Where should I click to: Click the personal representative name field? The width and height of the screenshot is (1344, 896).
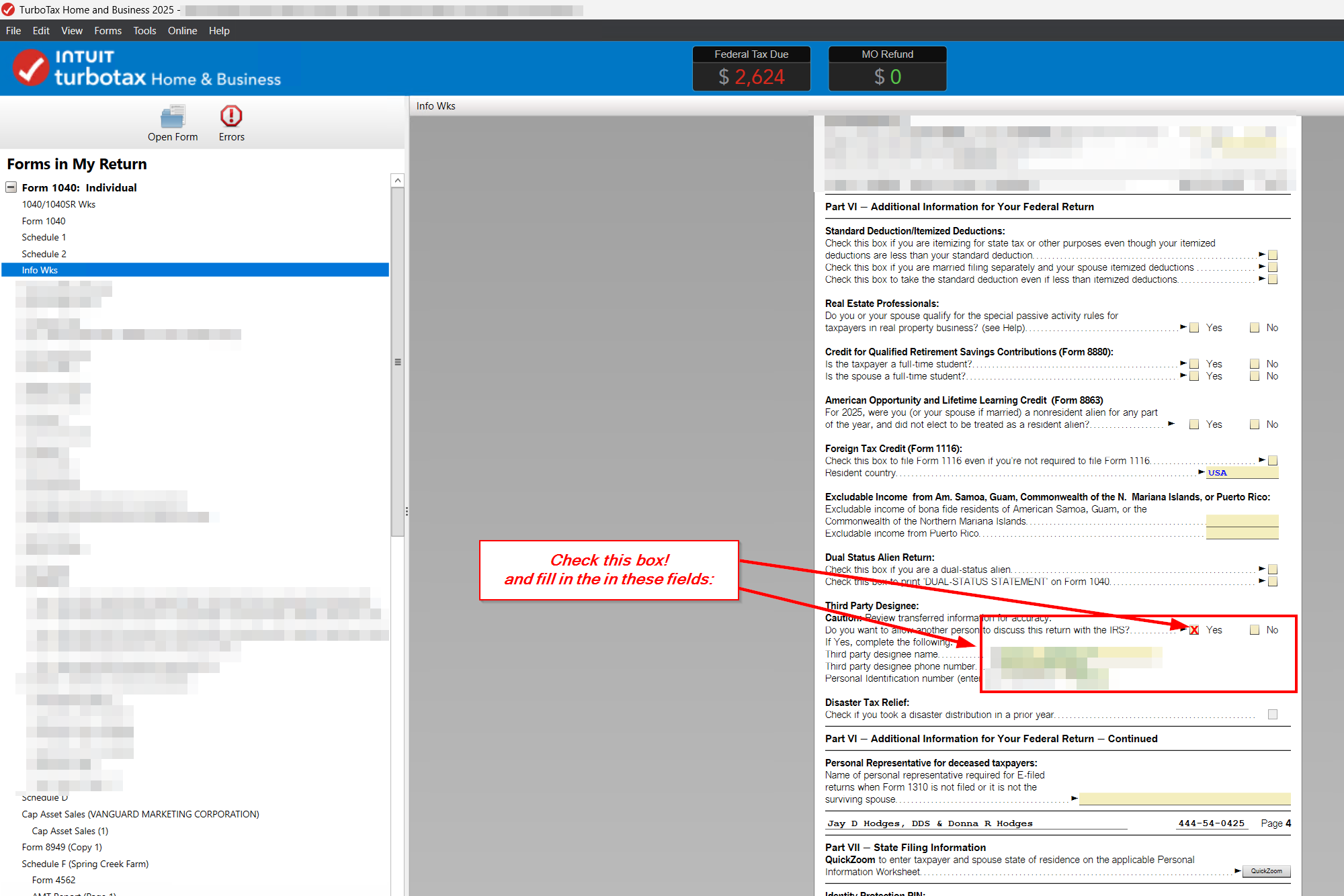tap(1185, 799)
